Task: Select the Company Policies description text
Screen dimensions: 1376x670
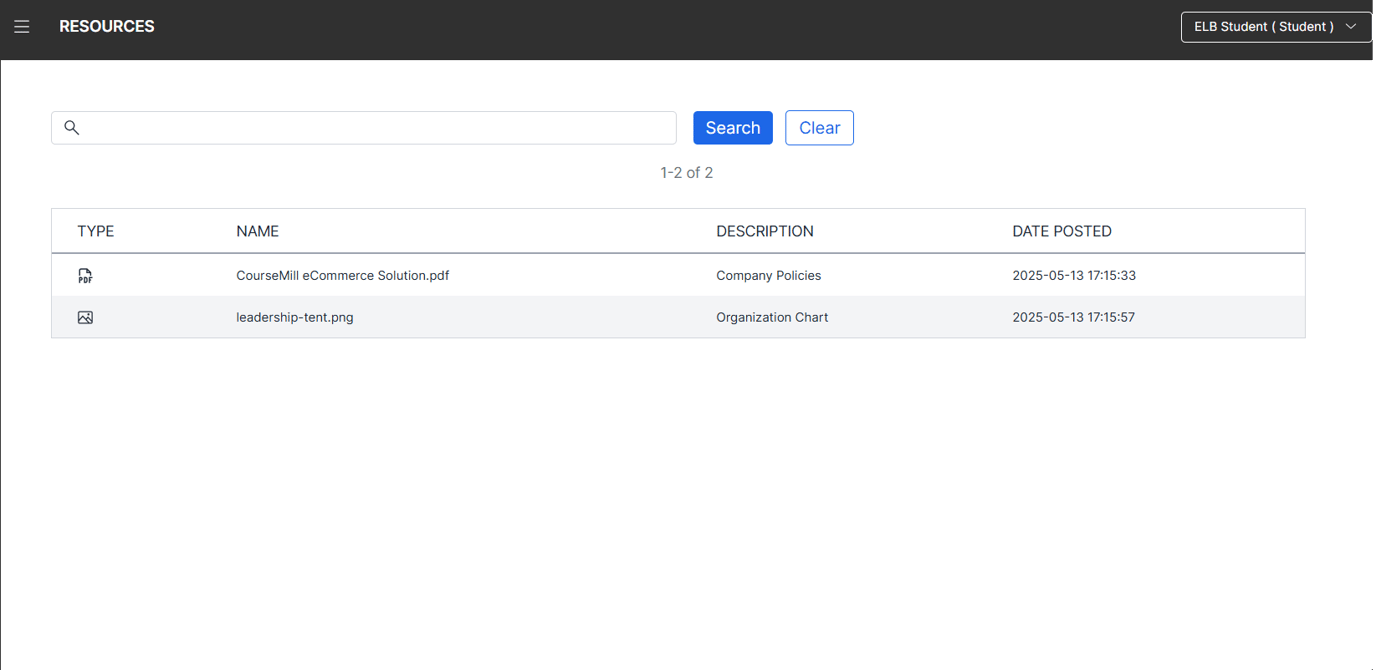Action: tap(768, 275)
